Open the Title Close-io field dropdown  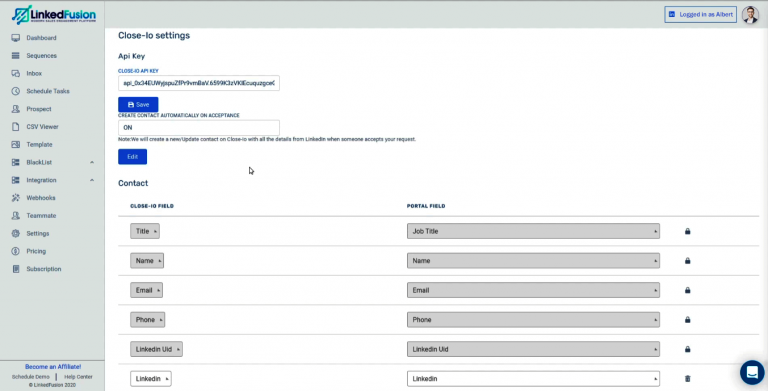pyautogui.click(x=144, y=231)
